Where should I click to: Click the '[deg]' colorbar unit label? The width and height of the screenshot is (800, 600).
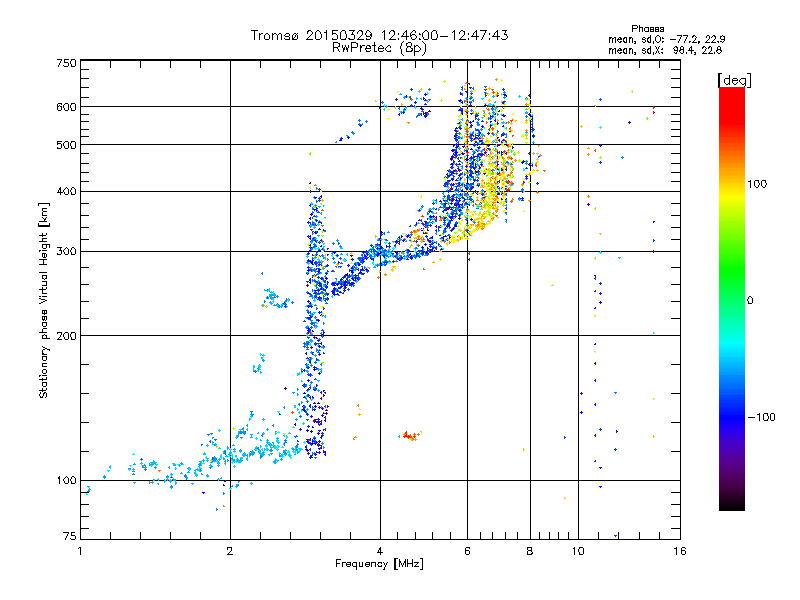click(734, 81)
